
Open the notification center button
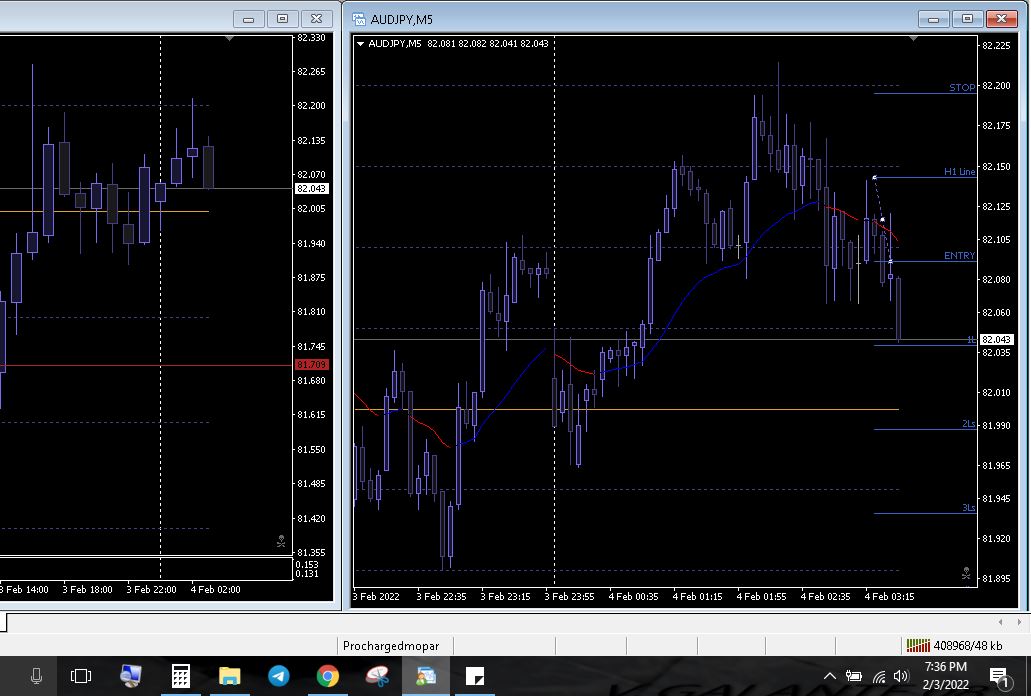(x=997, y=676)
